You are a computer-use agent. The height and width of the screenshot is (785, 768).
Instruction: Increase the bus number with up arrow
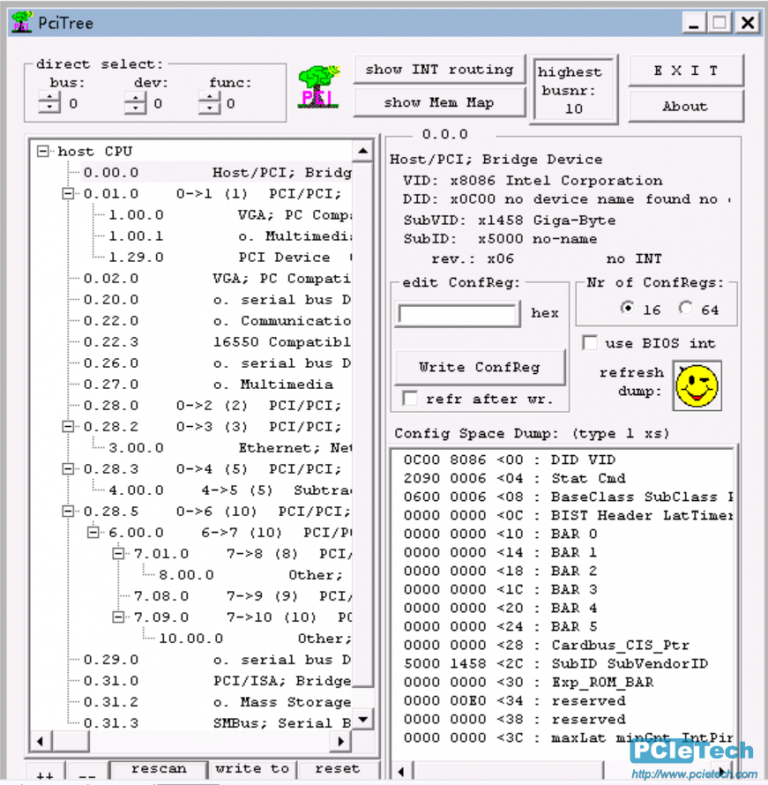50,97
